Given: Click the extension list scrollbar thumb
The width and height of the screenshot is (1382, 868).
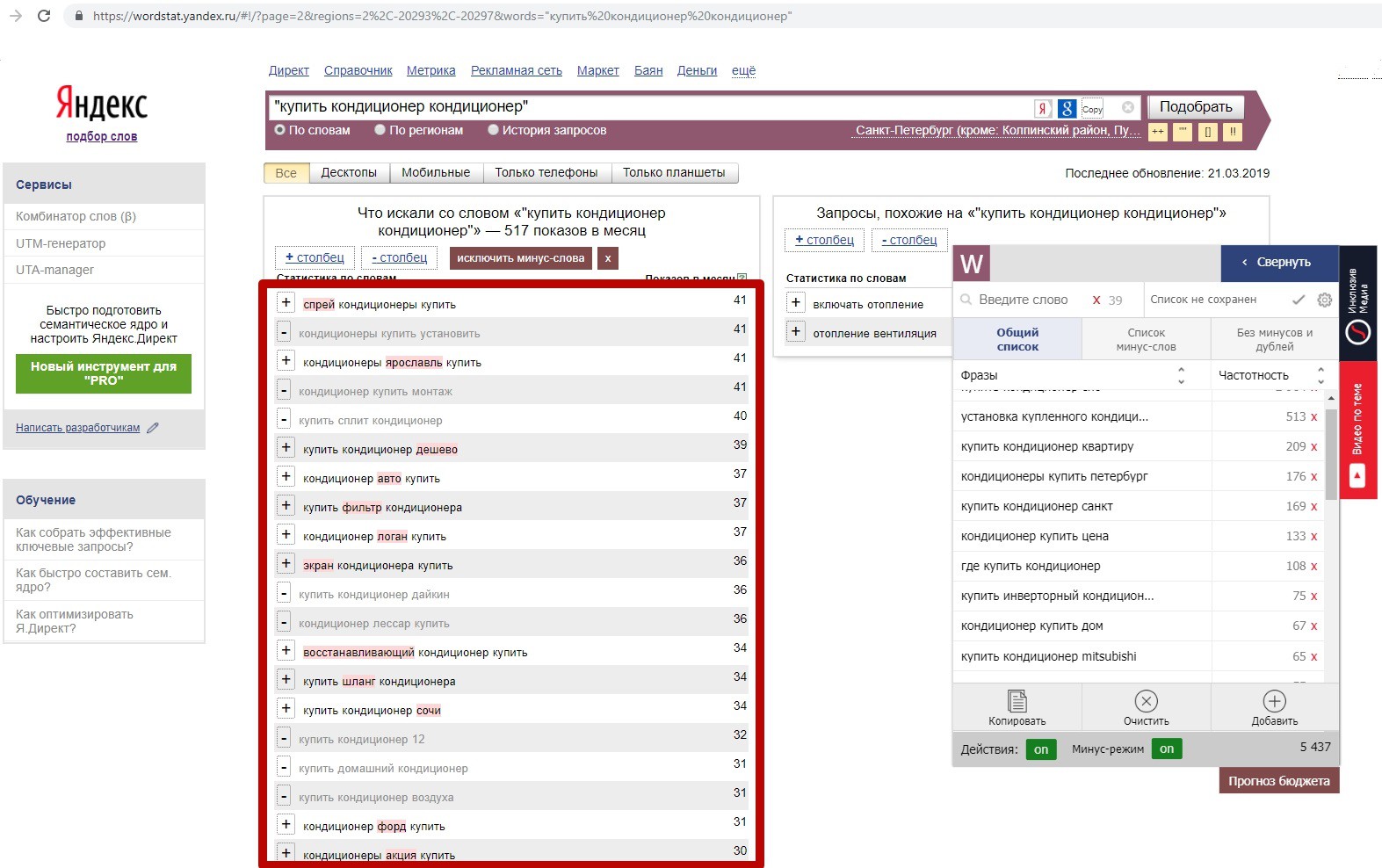Looking at the screenshot, I should (x=1331, y=454).
